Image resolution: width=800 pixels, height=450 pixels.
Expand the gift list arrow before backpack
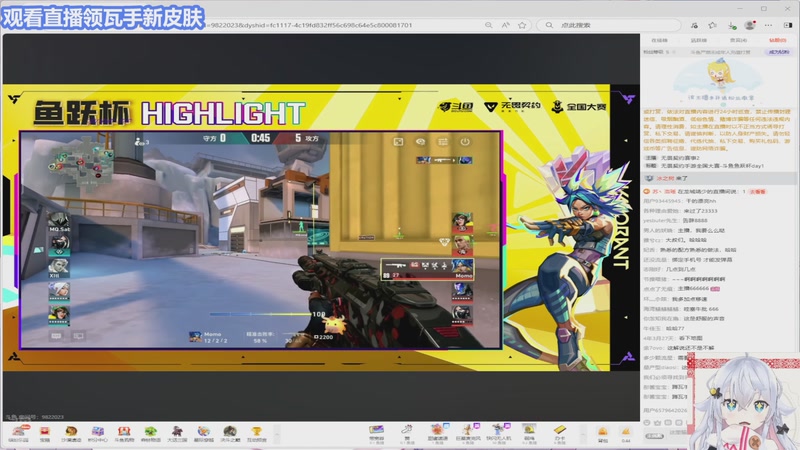click(583, 434)
